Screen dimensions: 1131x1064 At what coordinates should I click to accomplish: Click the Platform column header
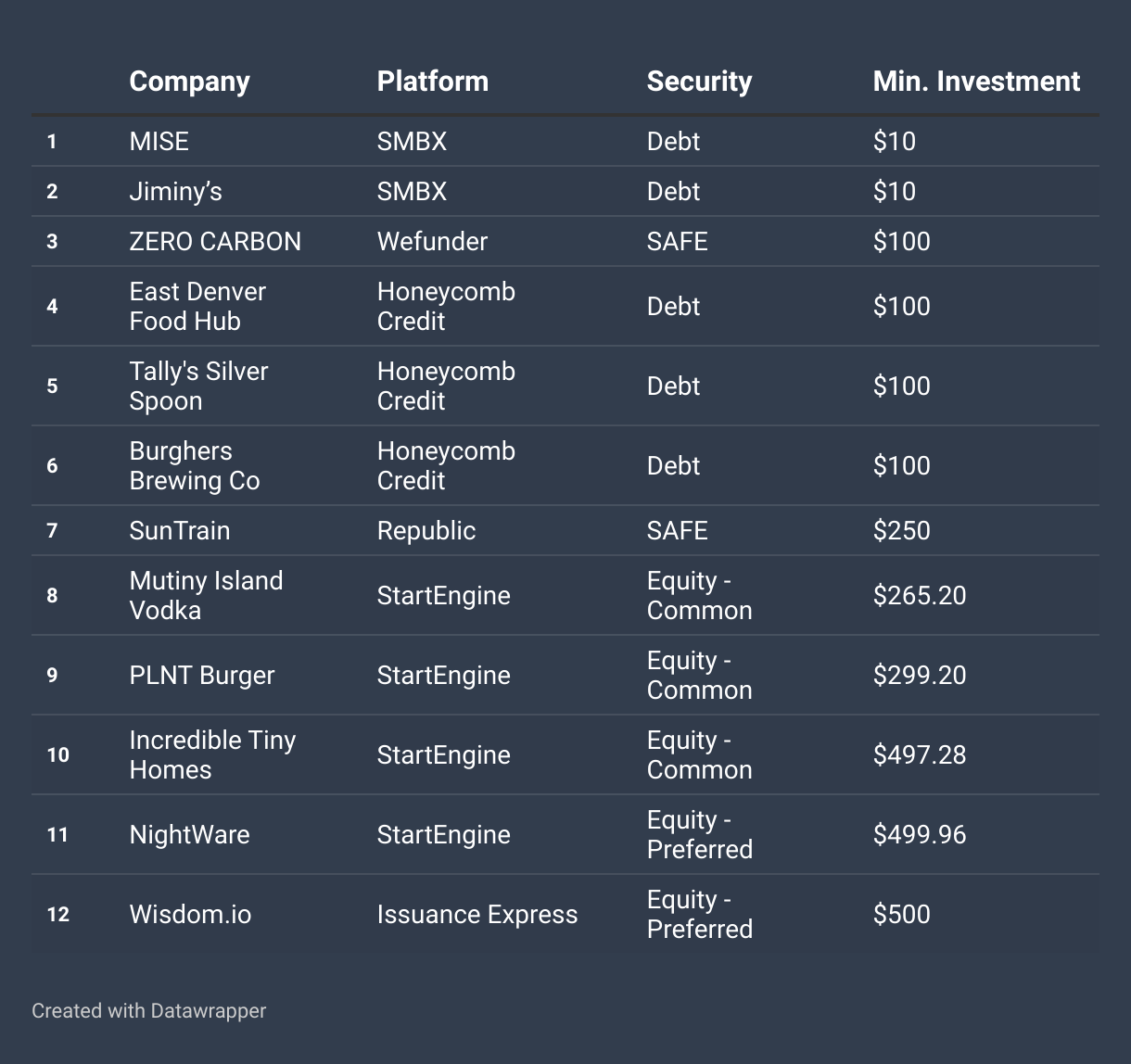[x=432, y=82]
